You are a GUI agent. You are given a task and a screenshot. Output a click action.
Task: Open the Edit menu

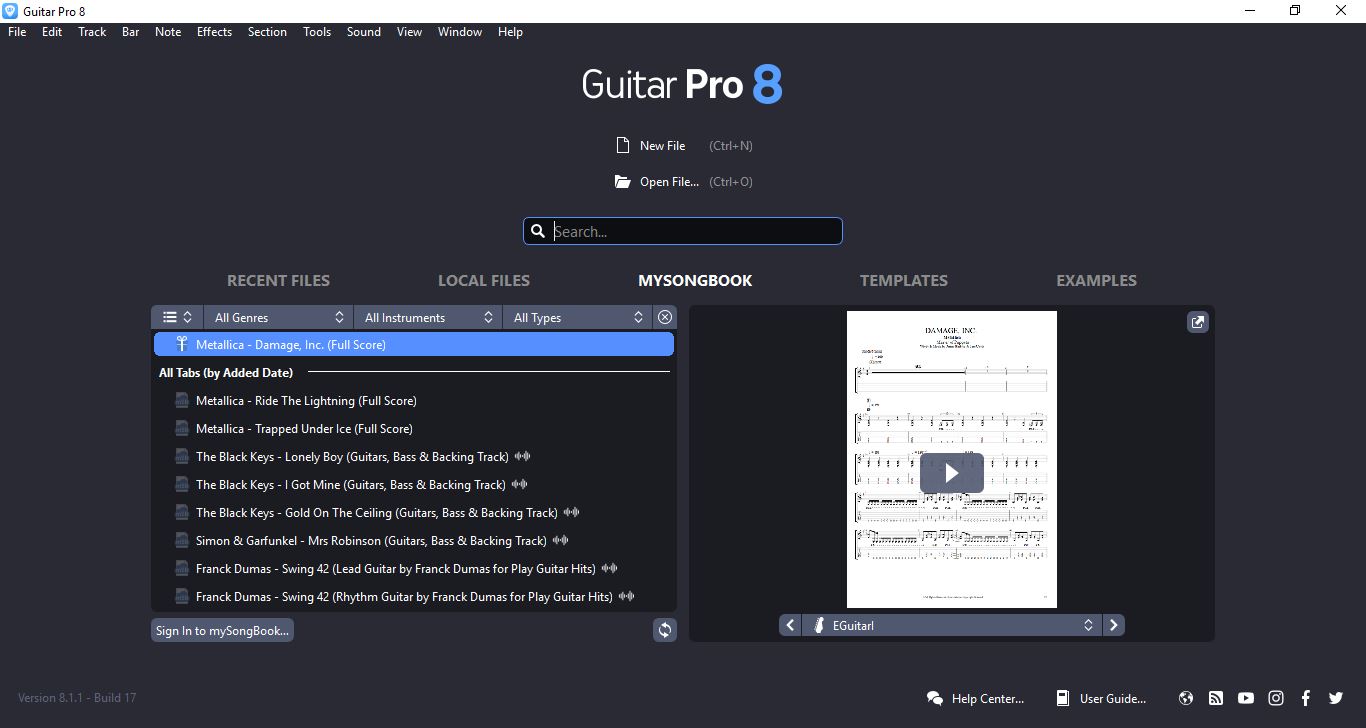(x=52, y=32)
